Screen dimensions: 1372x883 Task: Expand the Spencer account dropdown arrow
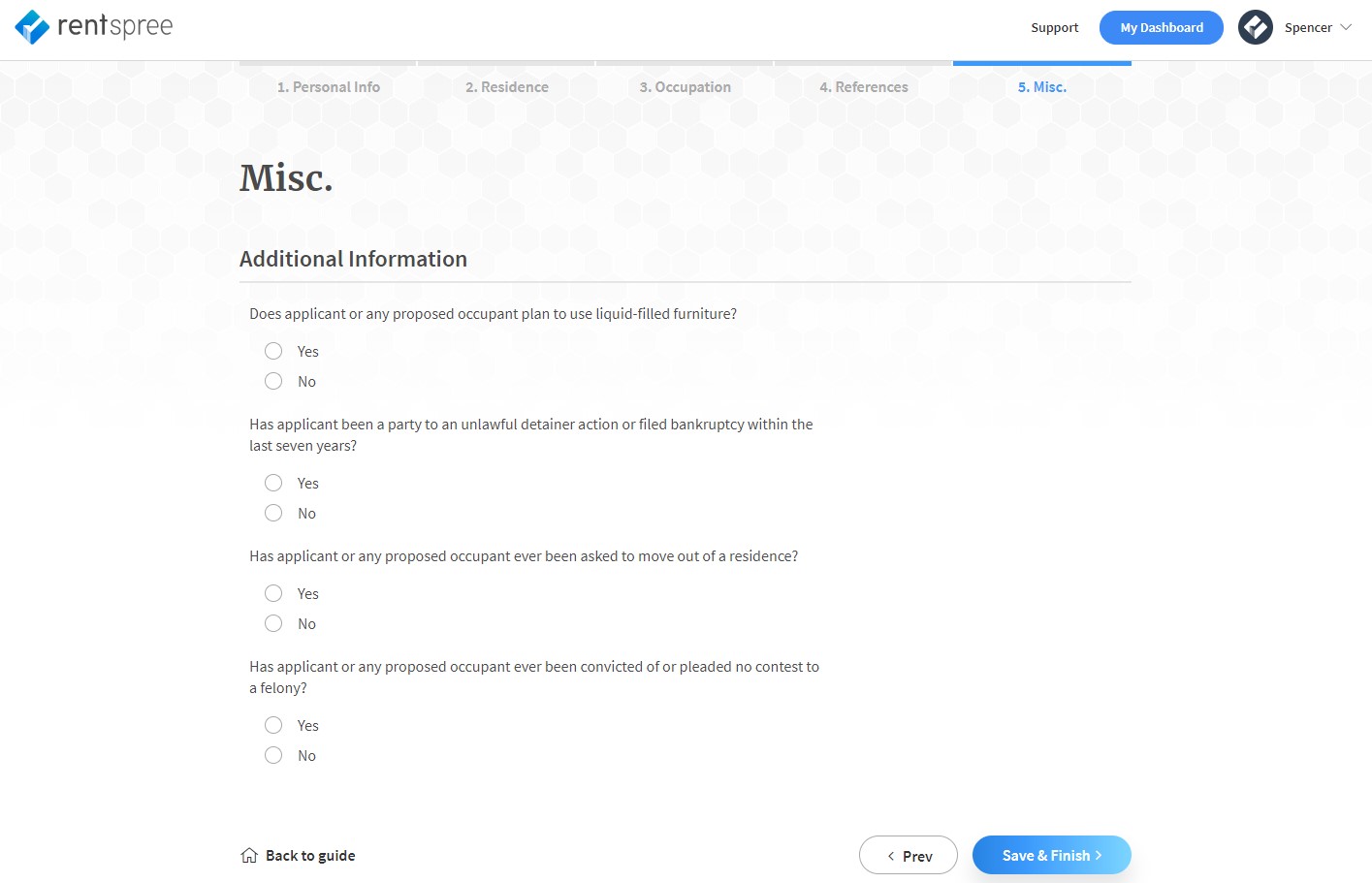coord(1346,27)
